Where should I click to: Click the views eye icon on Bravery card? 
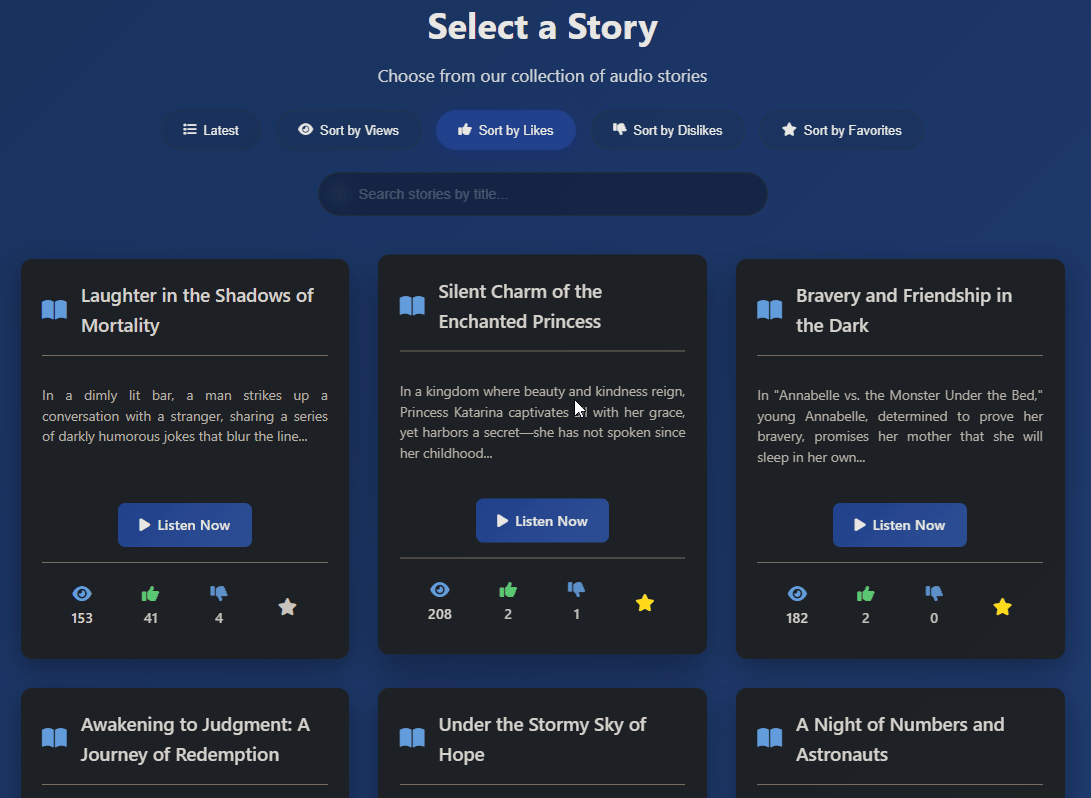[x=797, y=594]
